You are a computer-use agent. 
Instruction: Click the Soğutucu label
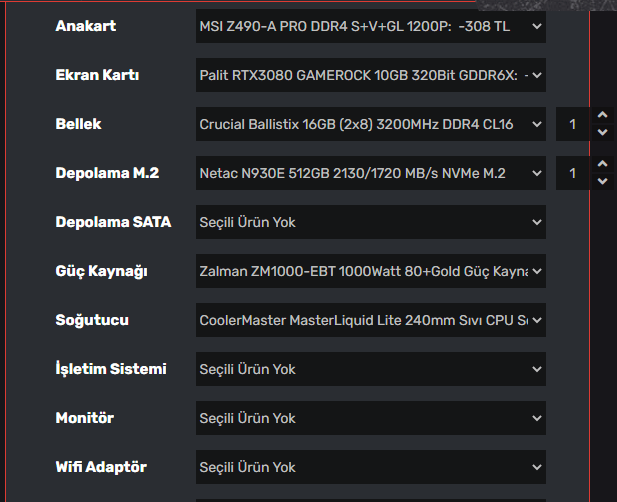pyautogui.click(x=92, y=320)
